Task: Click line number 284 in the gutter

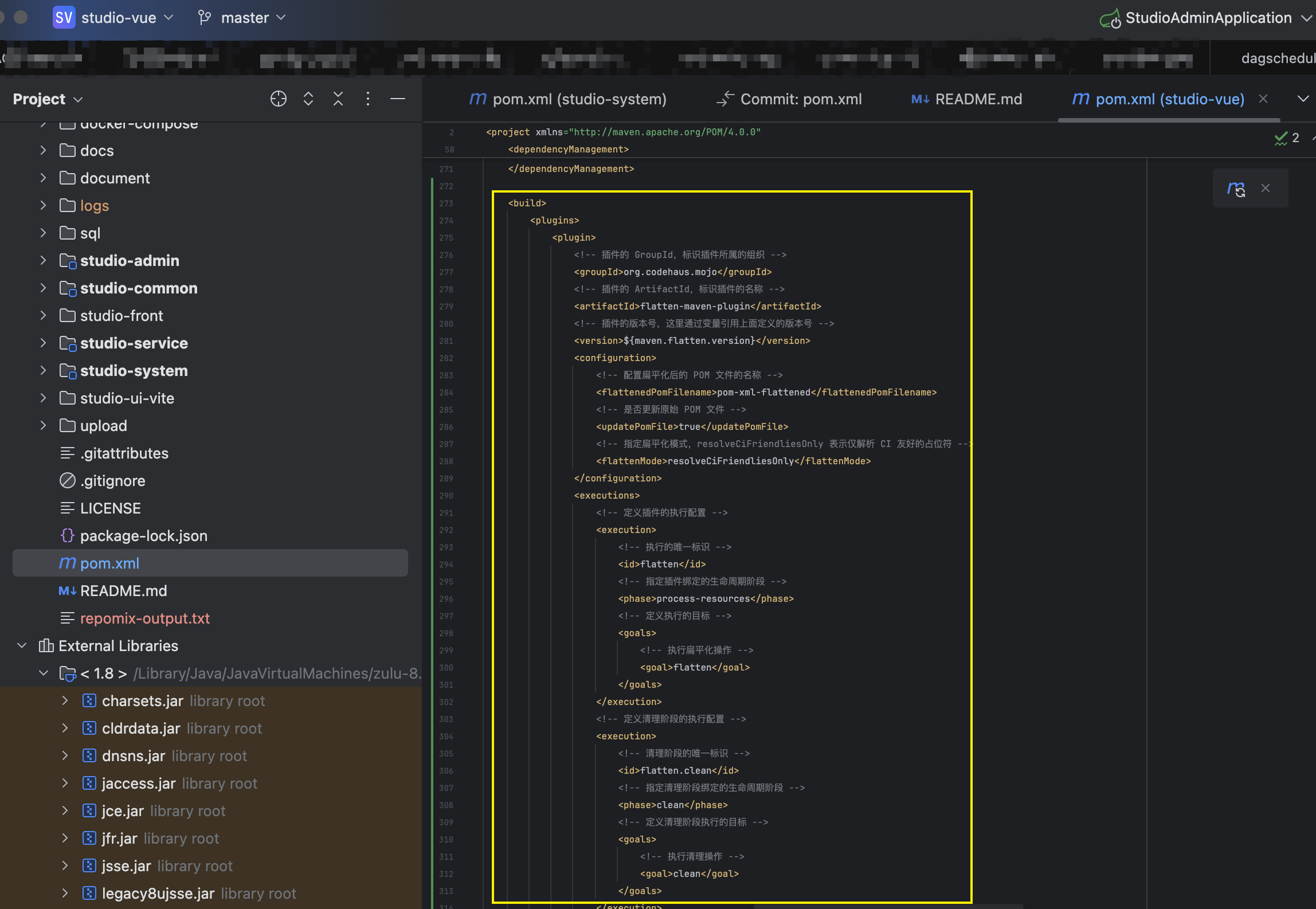Action: 446,393
